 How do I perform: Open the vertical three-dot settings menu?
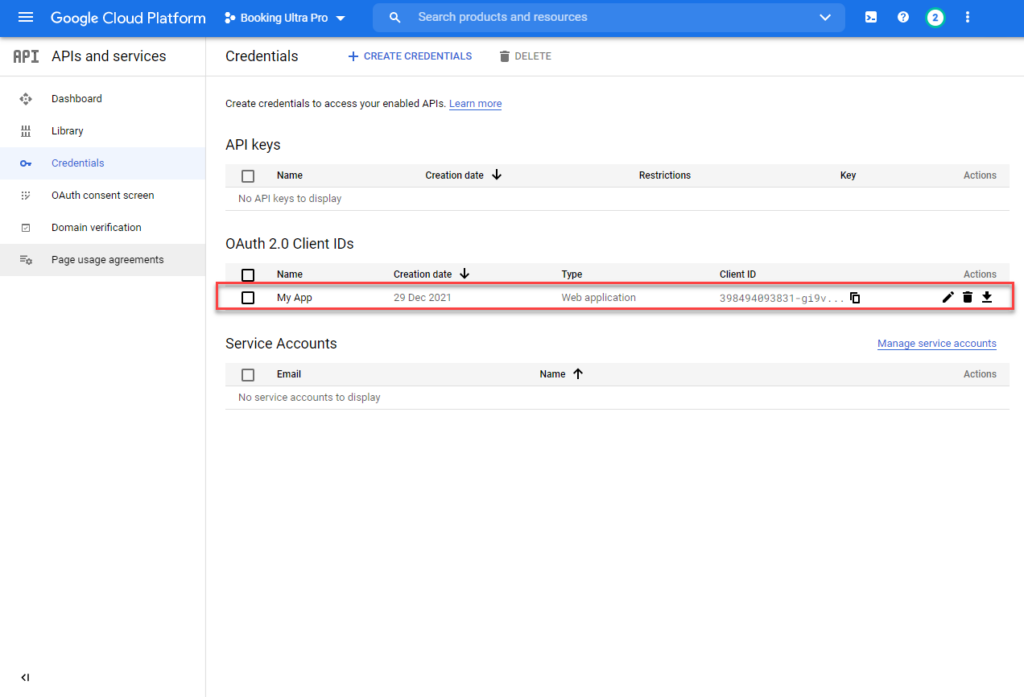coord(967,18)
